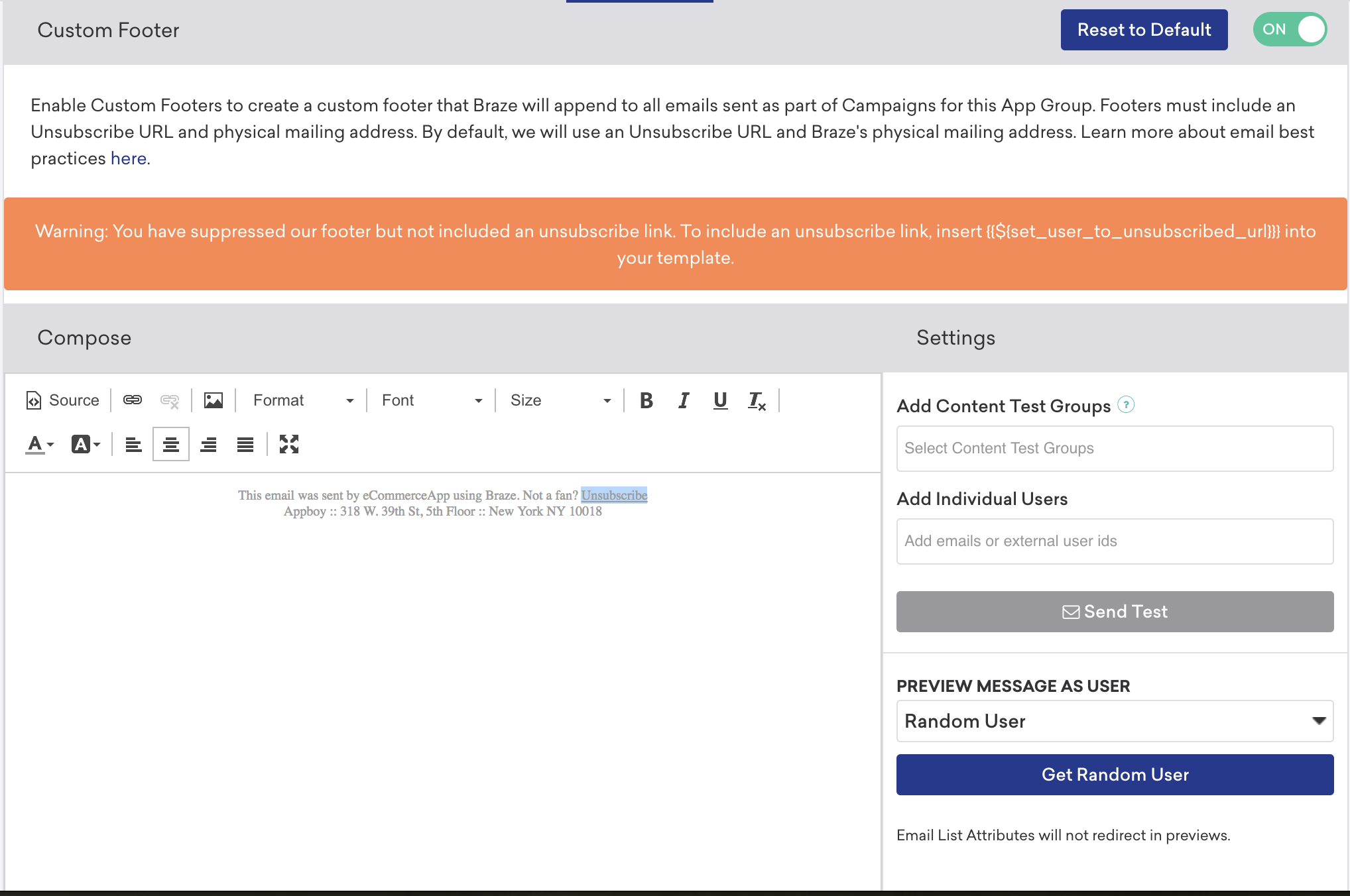The width and height of the screenshot is (1350, 896).
Task: Expand the Font dropdown selector
Action: pyautogui.click(x=475, y=400)
